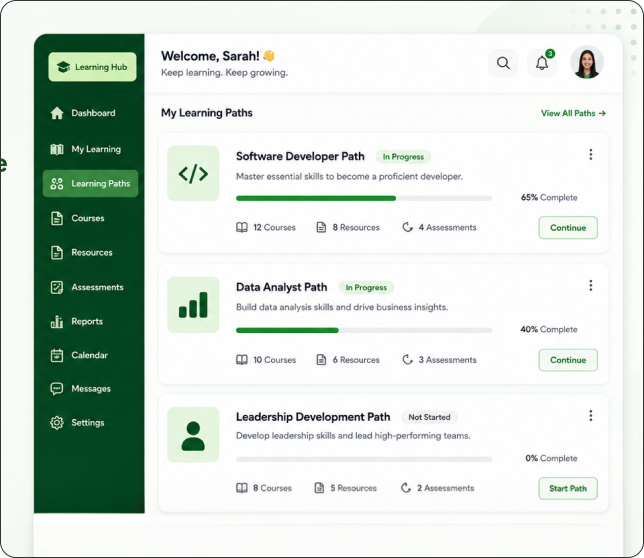The width and height of the screenshot is (644, 558).
Task: Click the 6 Resources document icon
Action: tap(321, 360)
